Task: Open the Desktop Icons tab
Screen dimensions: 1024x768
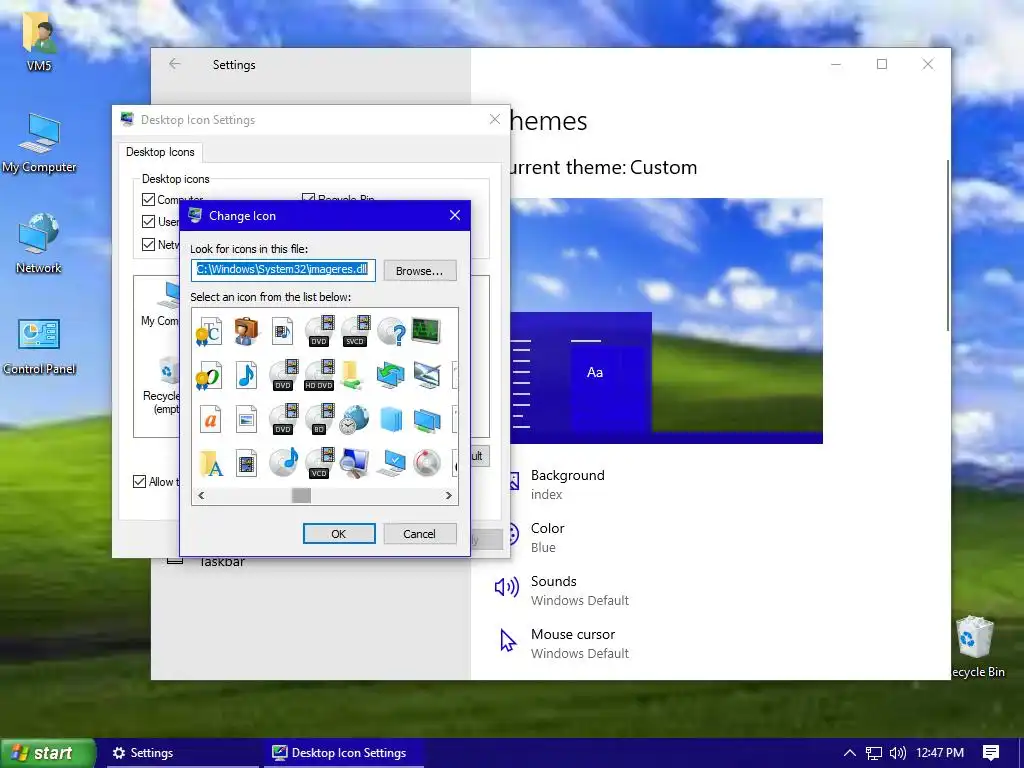Action: (x=160, y=152)
